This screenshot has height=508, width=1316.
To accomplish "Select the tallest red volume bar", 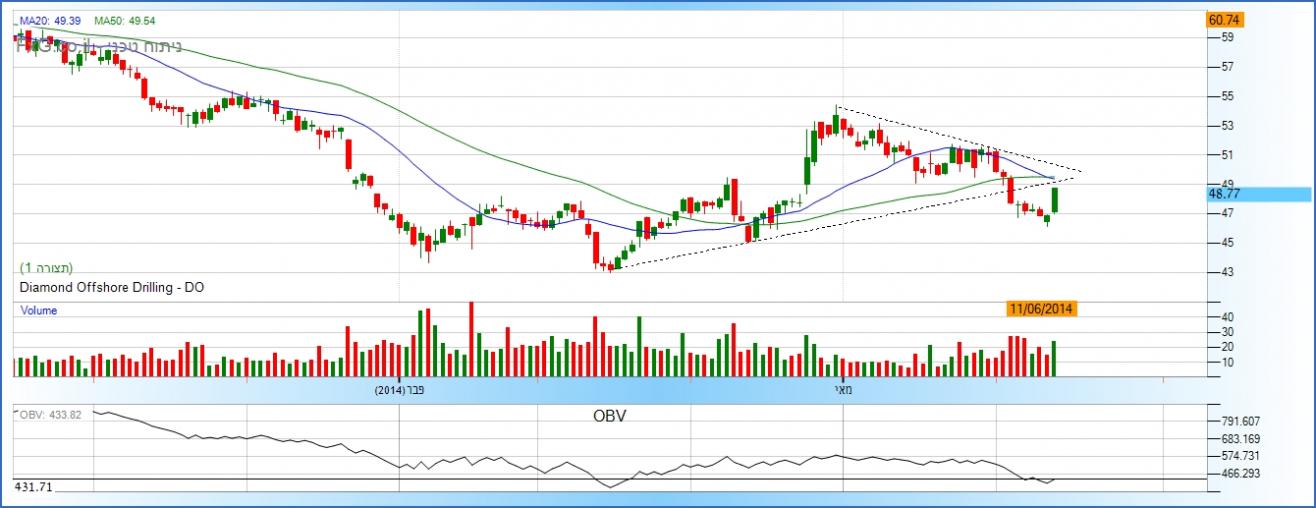I will click(x=471, y=338).
